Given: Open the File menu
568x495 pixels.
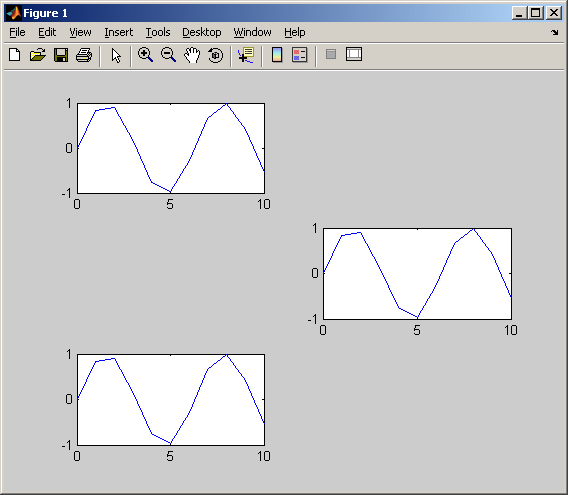Looking at the screenshot, I should click(x=17, y=32).
